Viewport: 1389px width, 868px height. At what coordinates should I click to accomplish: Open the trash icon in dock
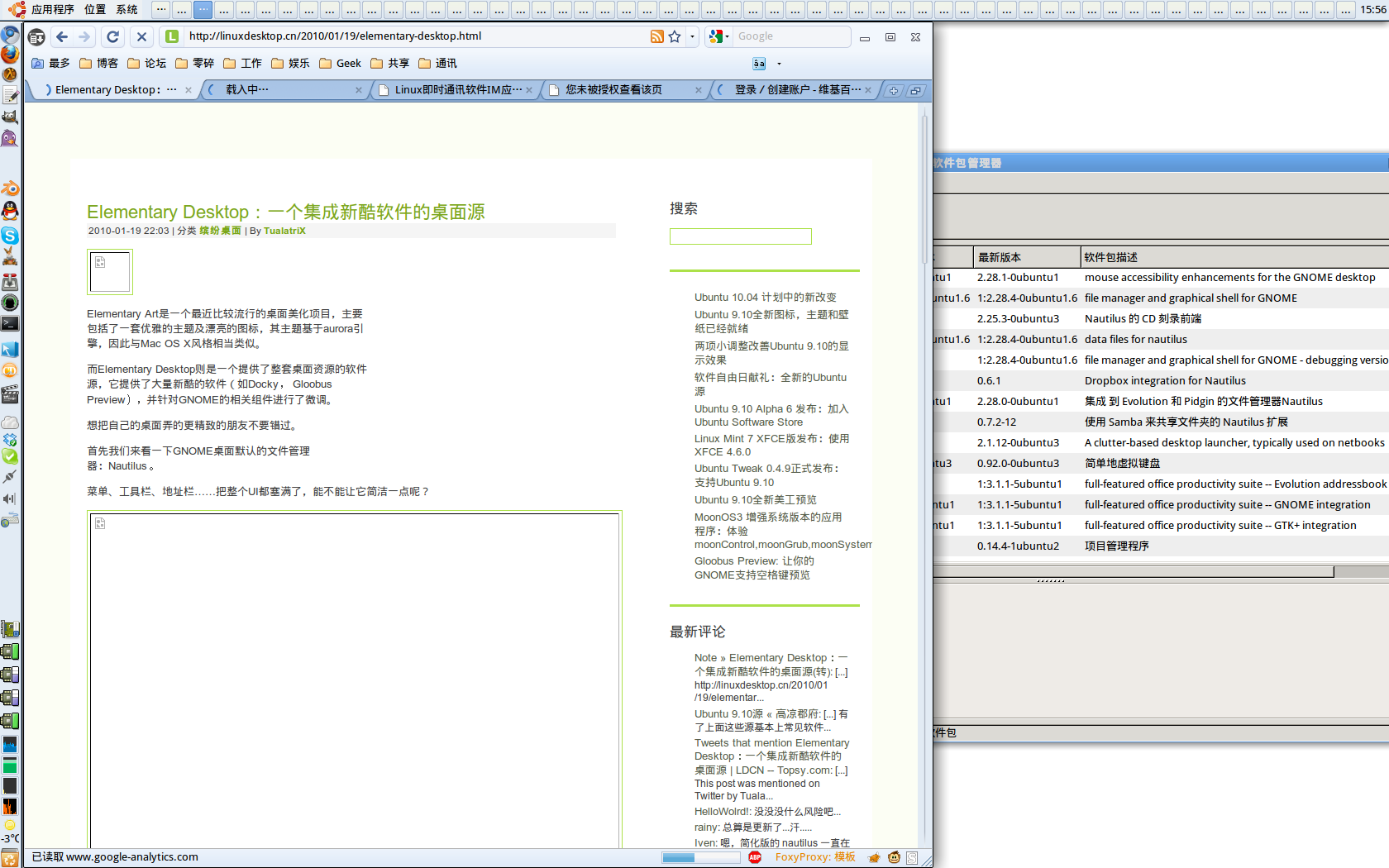[x=10, y=858]
